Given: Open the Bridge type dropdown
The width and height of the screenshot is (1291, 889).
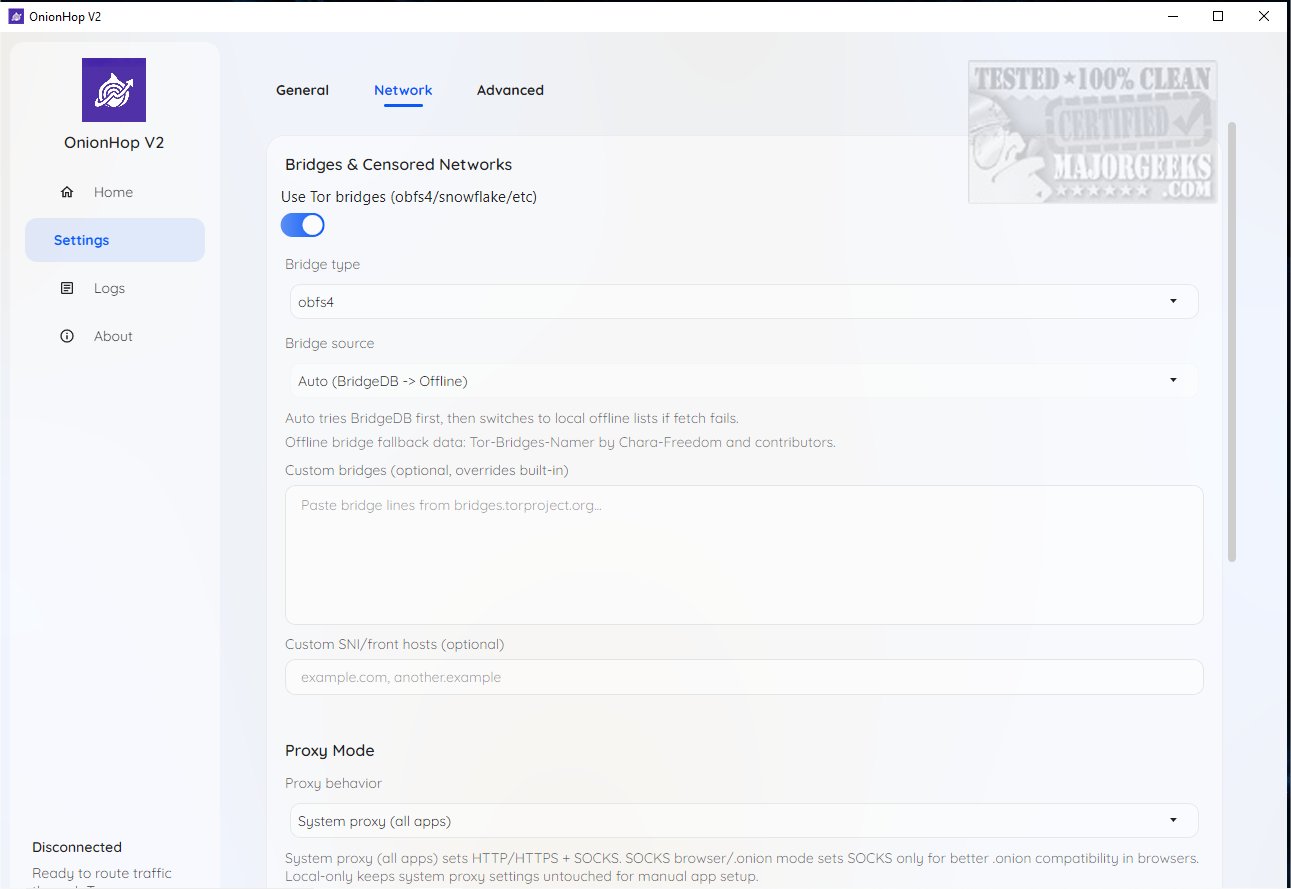Looking at the screenshot, I should [741, 301].
